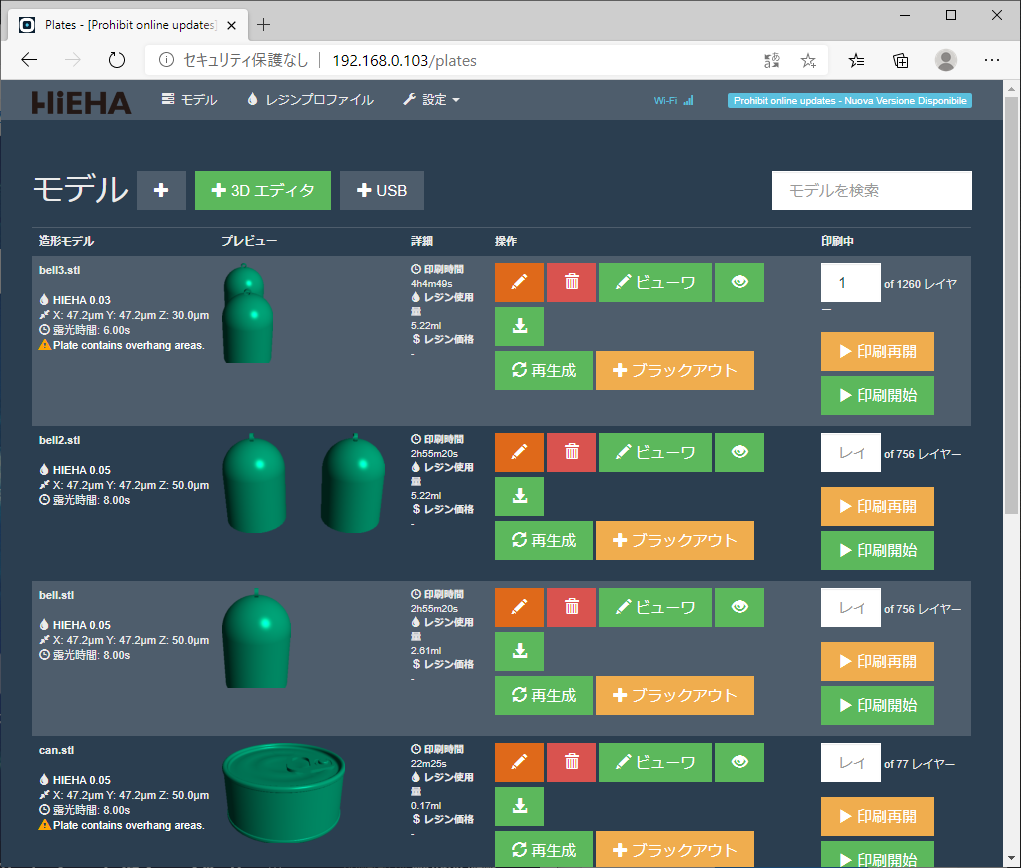Open the レジンプロファイル menu item
The width and height of the screenshot is (1021, 868).
click(310, 100)
